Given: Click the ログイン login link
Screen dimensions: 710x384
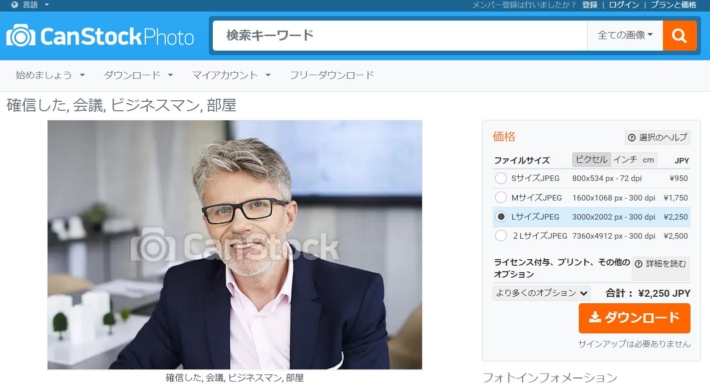Looking at the screenshot, I should [624, 5].
